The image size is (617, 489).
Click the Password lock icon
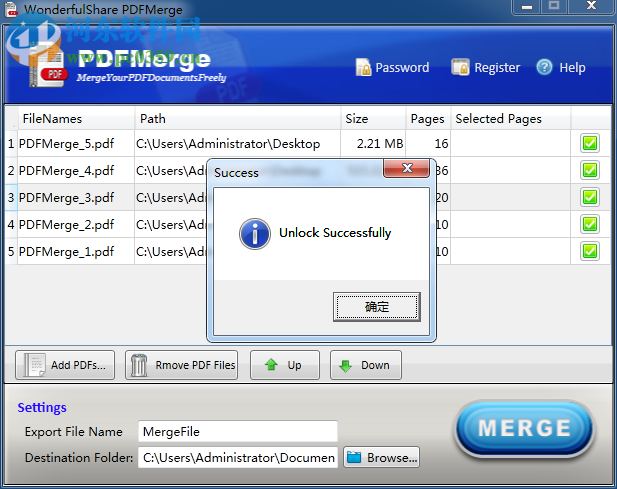click(x=363, y=67)
